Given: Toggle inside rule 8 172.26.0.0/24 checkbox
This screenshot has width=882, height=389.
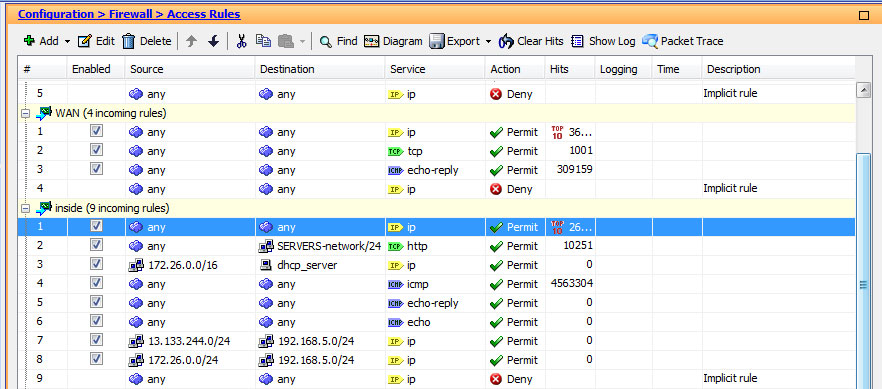Looking at the screenshot, I should point(96,359).
